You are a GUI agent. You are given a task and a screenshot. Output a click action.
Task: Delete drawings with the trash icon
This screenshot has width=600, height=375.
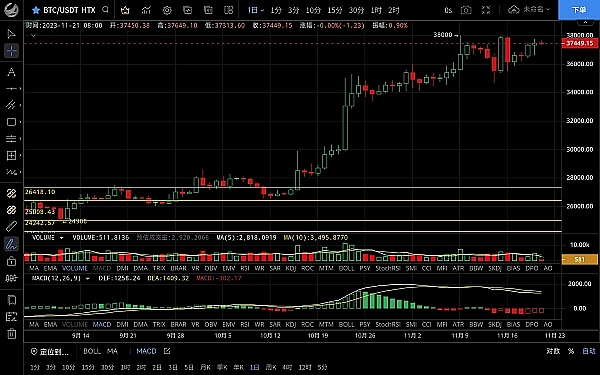coord(11,334)
